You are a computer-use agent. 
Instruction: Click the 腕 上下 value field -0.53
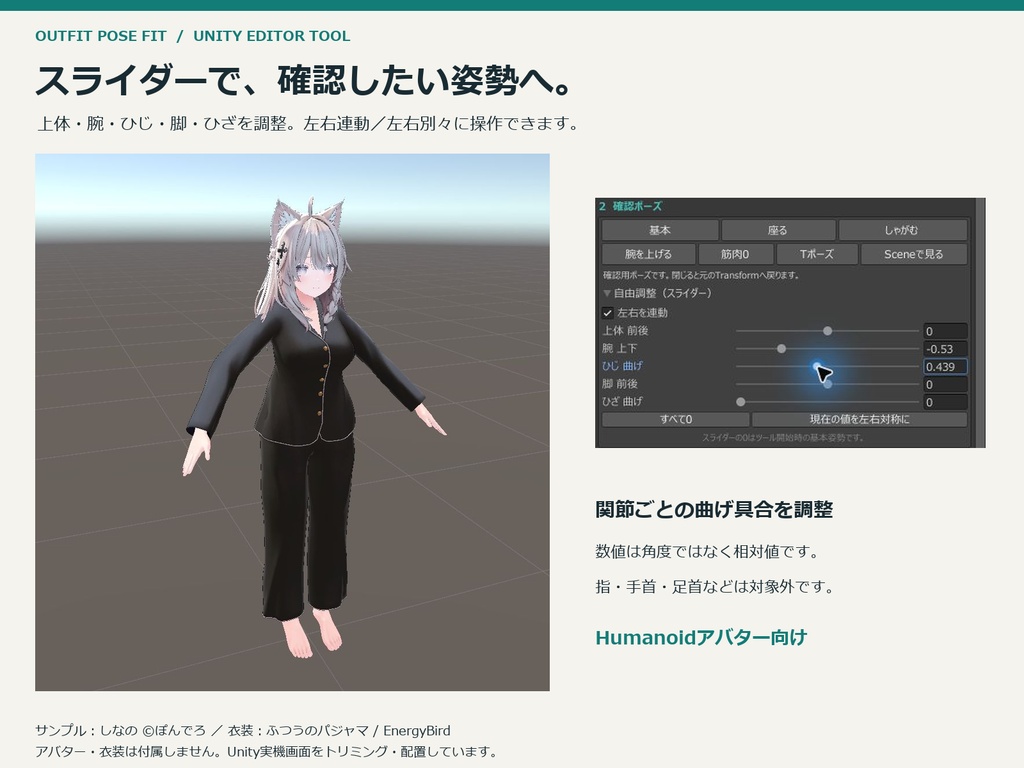945,349
